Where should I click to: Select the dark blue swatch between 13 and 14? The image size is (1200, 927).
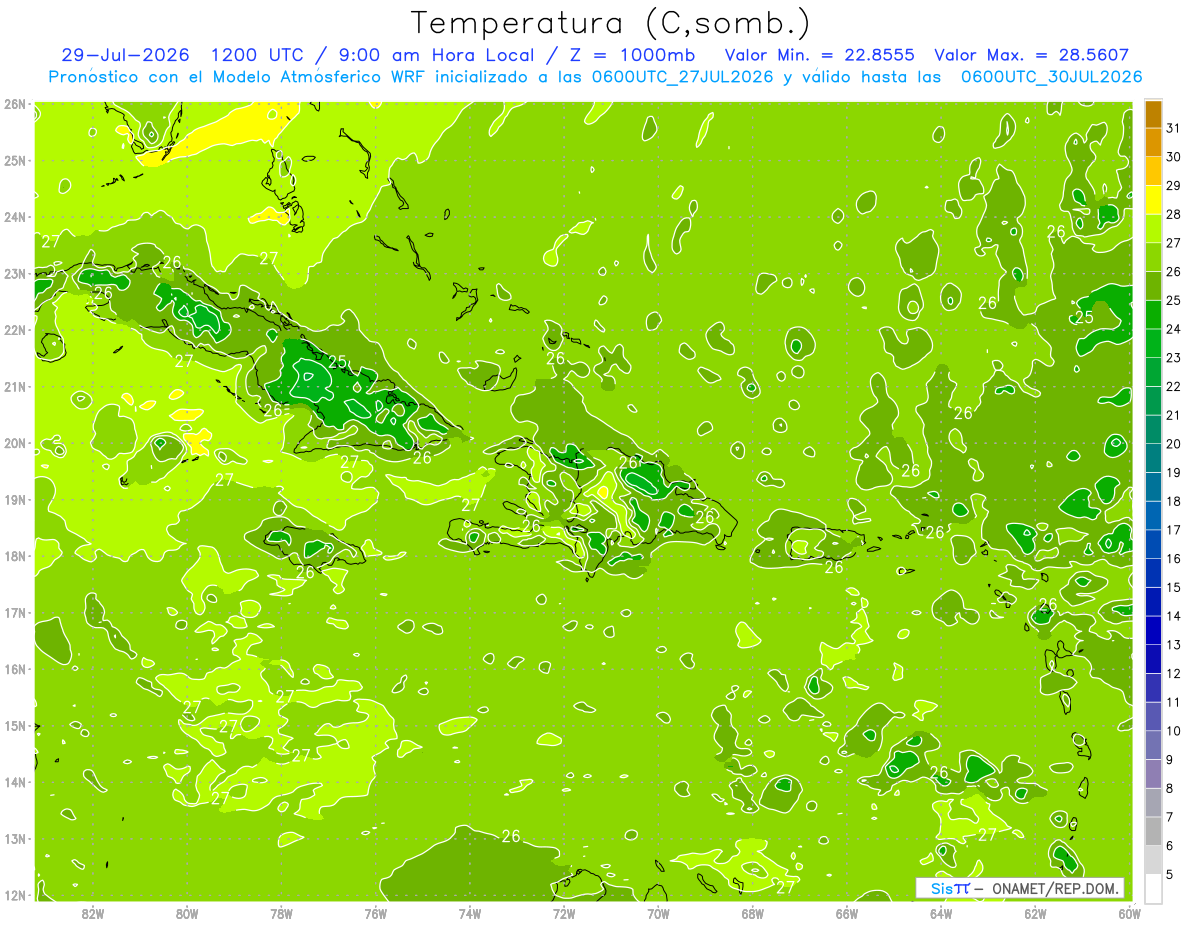pyautogui.click(x=1153, y=631)
